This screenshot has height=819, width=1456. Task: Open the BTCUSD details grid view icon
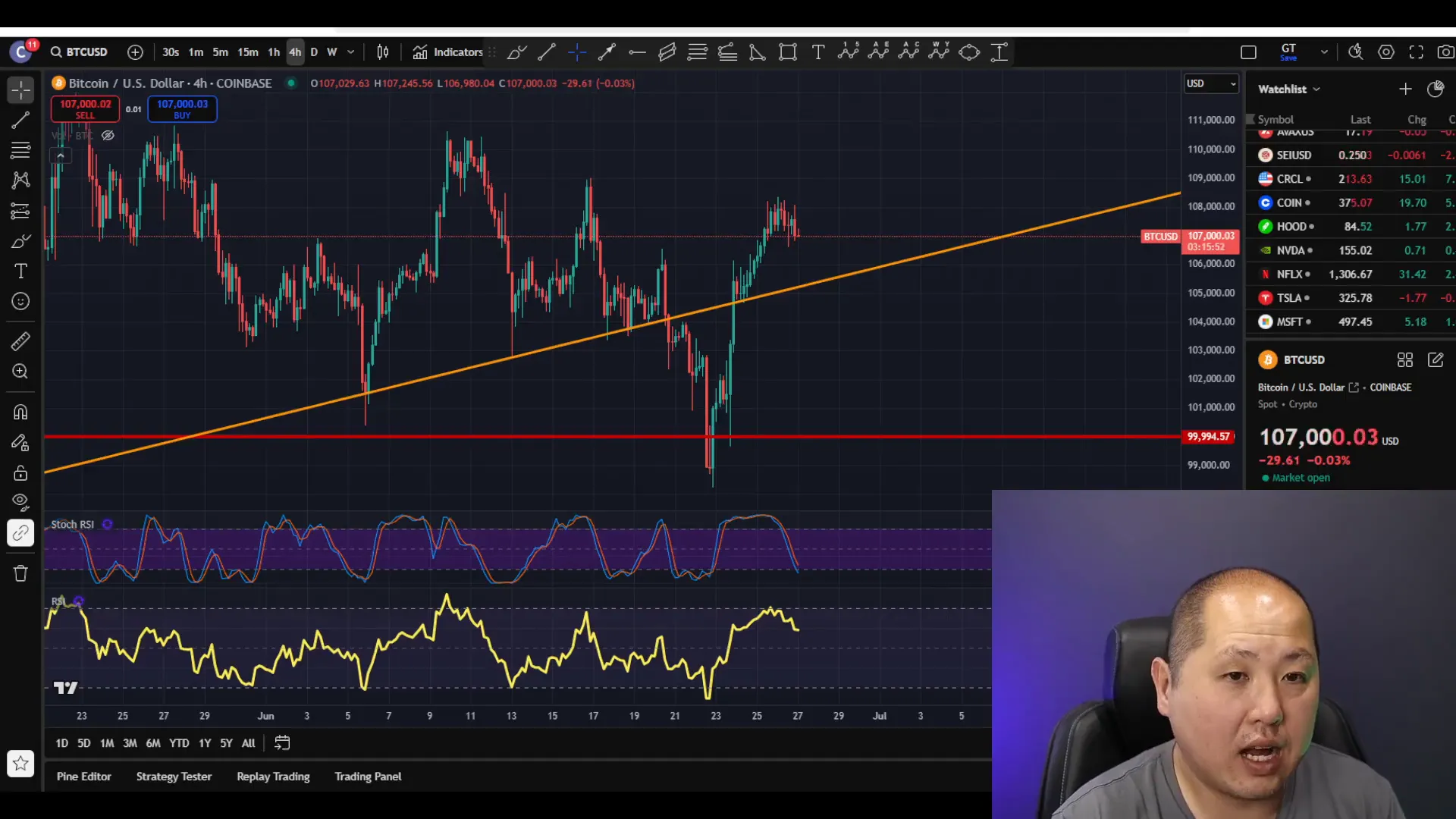coord(1405,360)
